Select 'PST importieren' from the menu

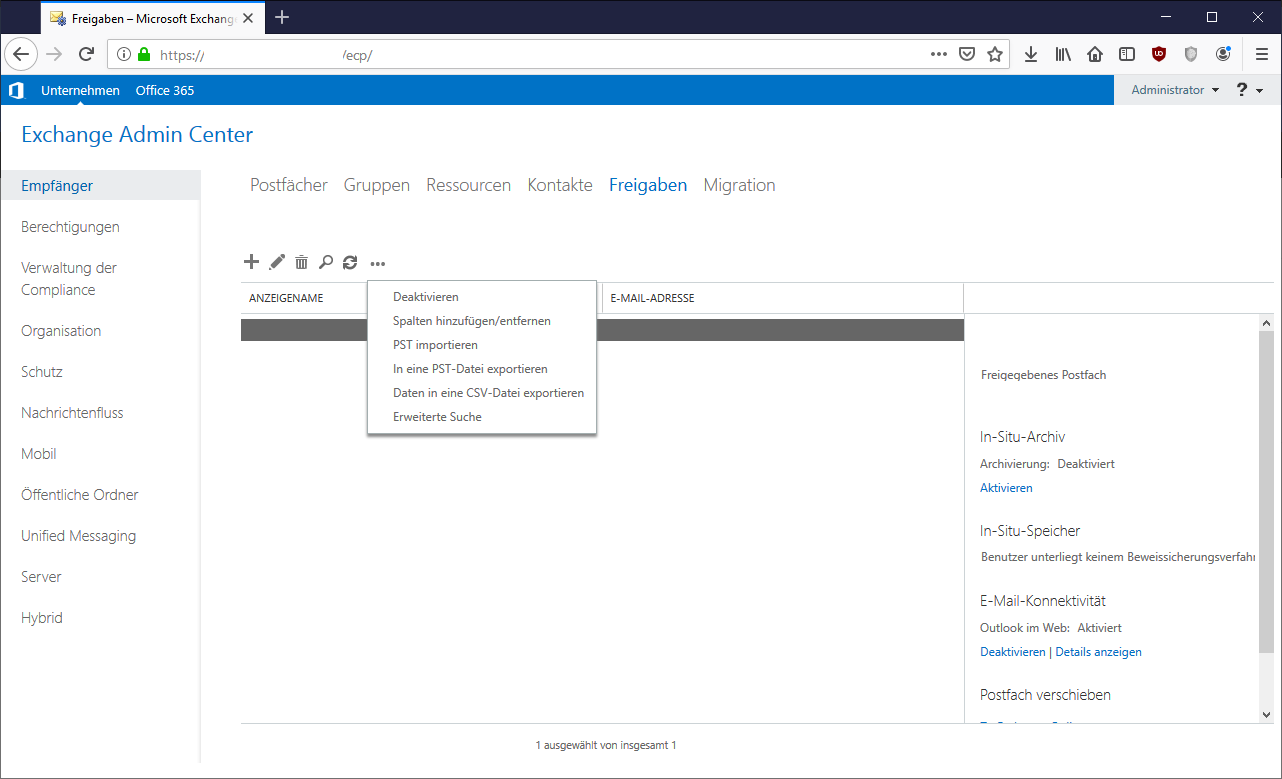(x=435, y=345)
